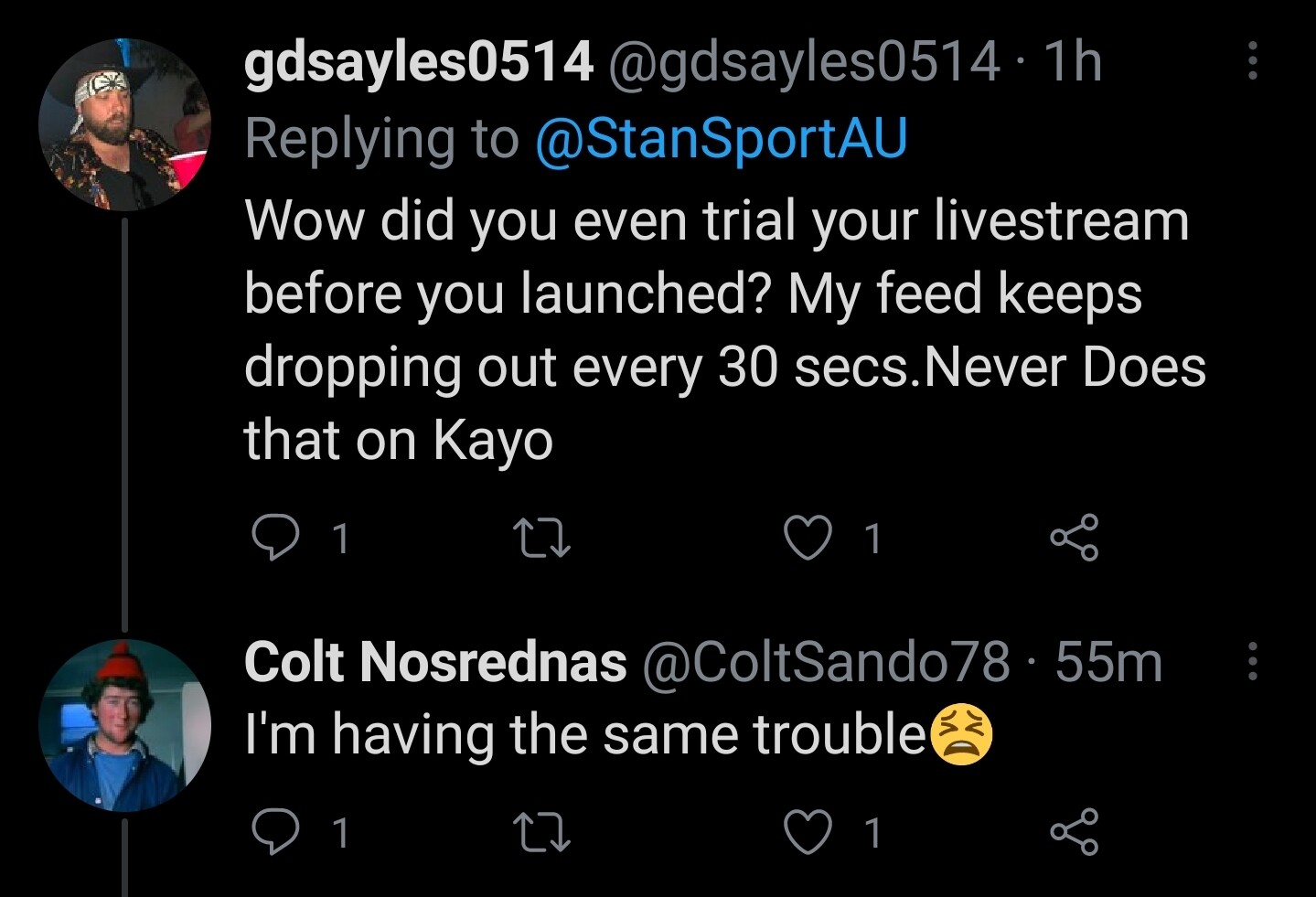1316x897 pixels.
Task: Reply to gdsayles0514's tweet
Action: click(x=274, y=538)
